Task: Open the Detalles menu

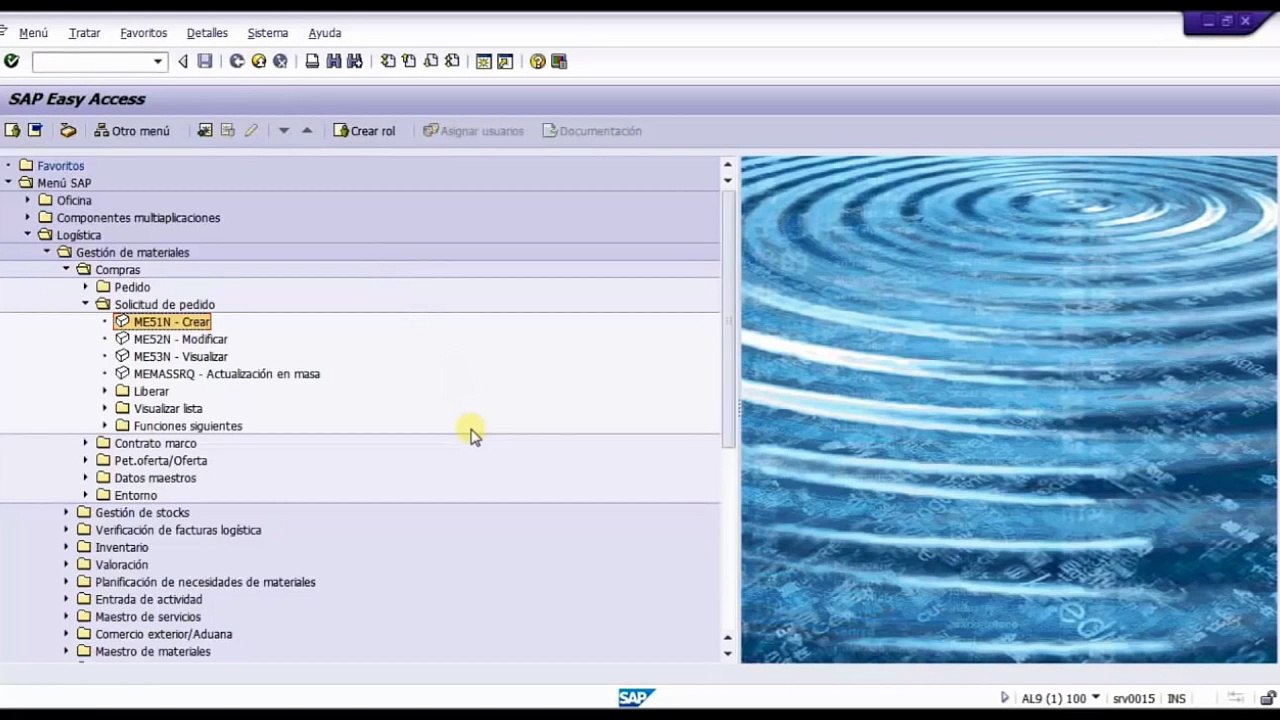Action: point(207,33)
